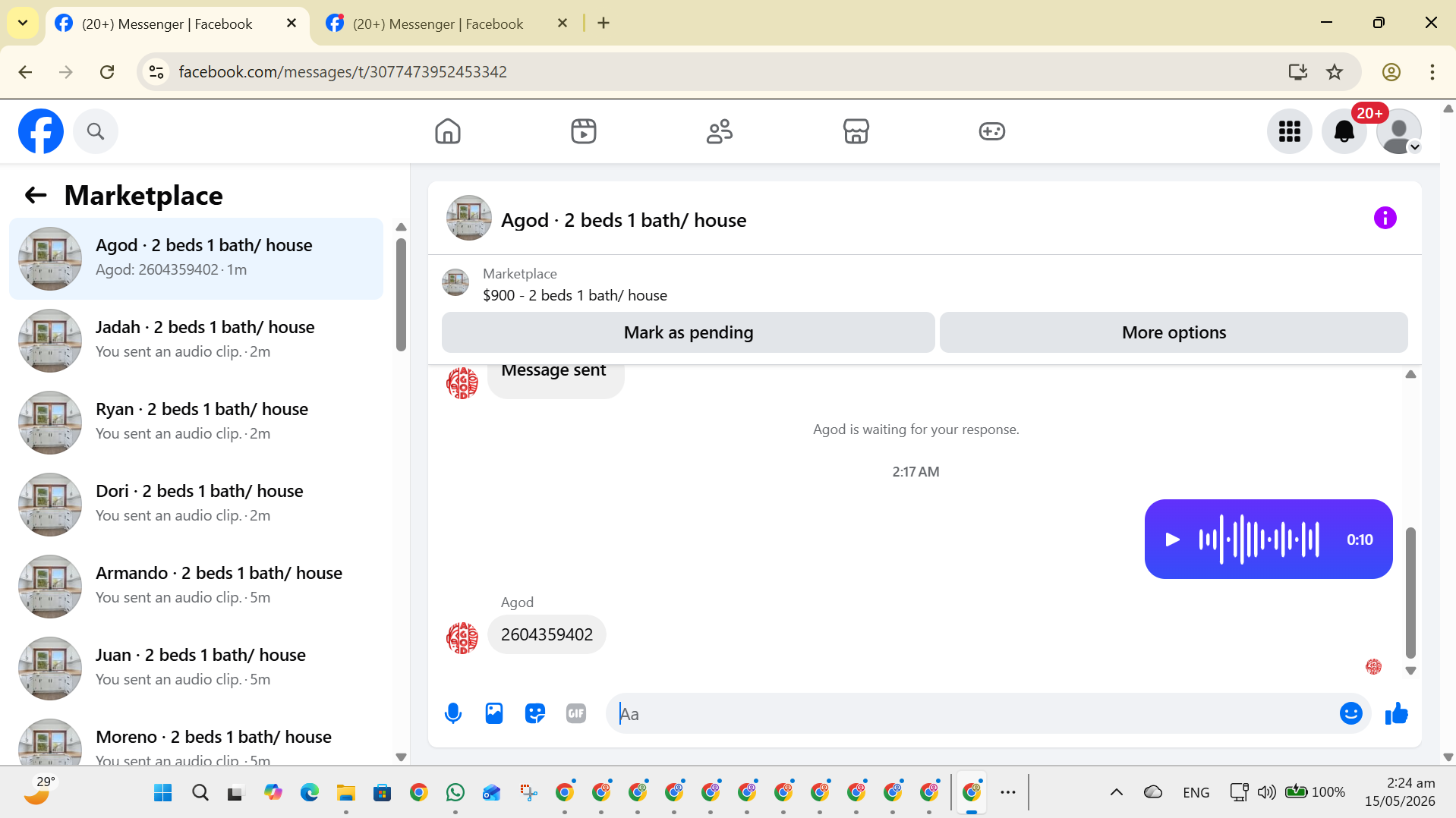Viewport: 1456px width, 818px height.
Task: Switch to the first Messenger browser tab
Action: (166, 24)
